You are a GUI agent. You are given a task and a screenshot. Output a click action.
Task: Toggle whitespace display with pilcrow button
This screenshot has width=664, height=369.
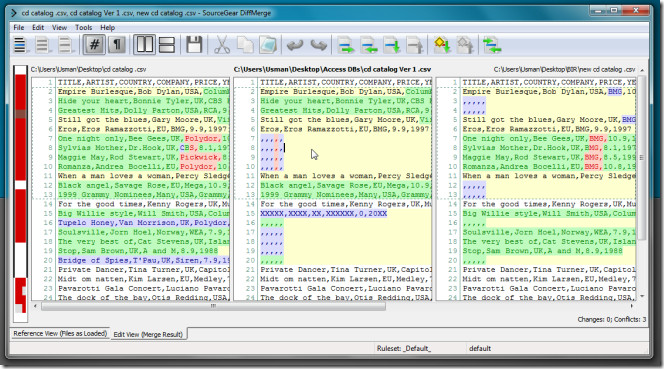[116, 45]
